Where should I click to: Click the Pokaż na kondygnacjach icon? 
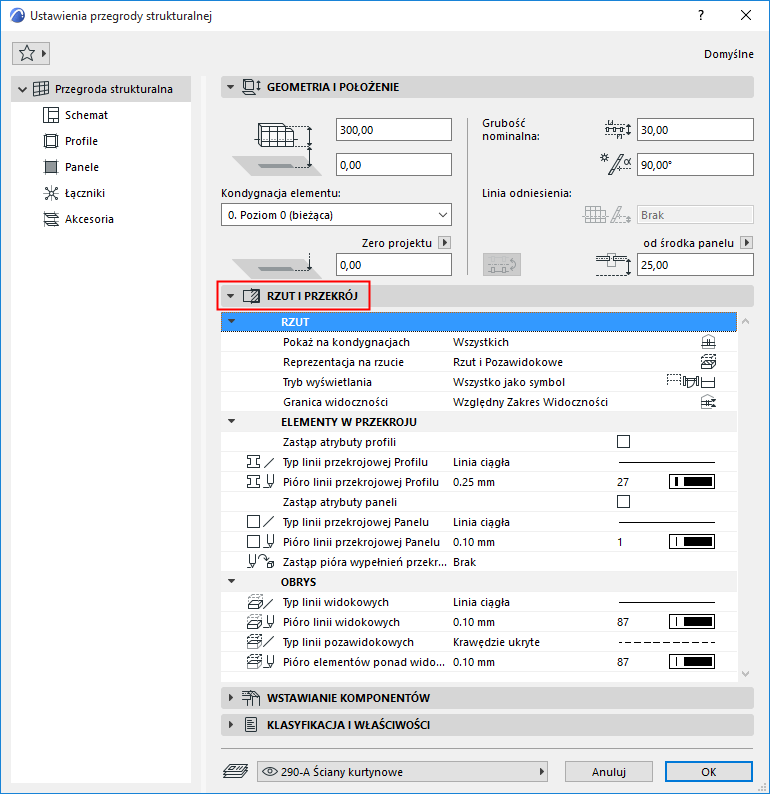point(708,342)
